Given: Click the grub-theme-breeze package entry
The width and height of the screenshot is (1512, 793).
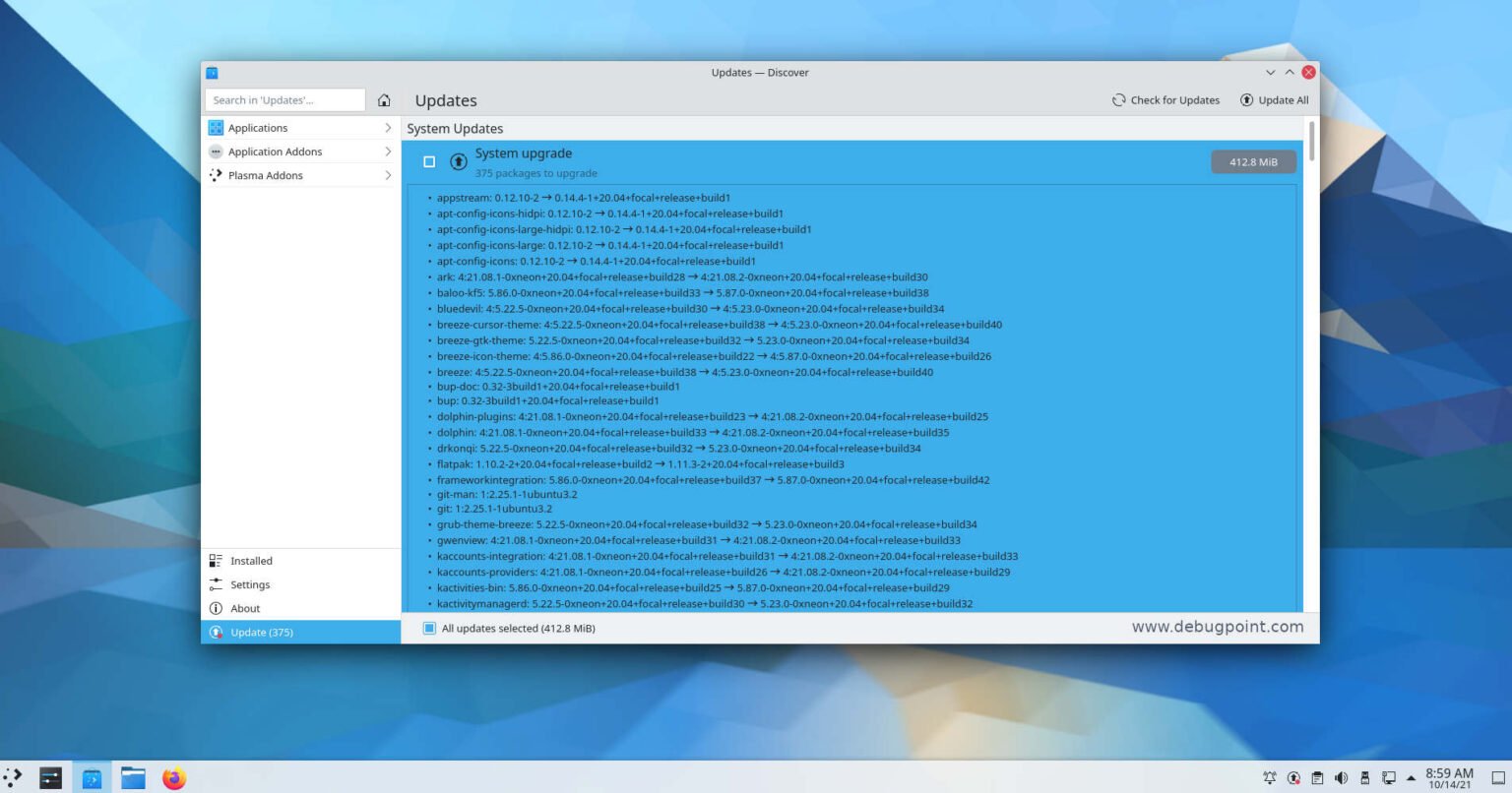Looking at the screenshot, I should [707, 524].
